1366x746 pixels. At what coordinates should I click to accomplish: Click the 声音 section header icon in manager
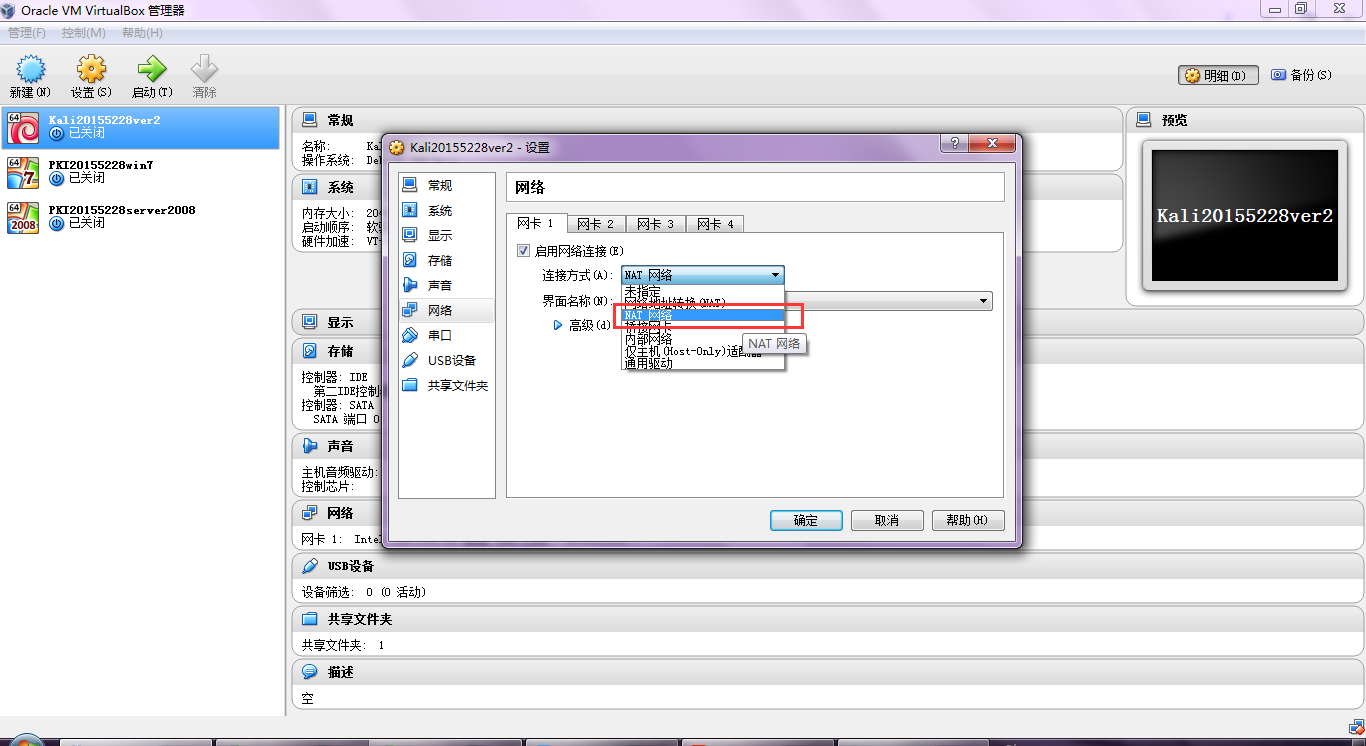click(x=310, y=446)
